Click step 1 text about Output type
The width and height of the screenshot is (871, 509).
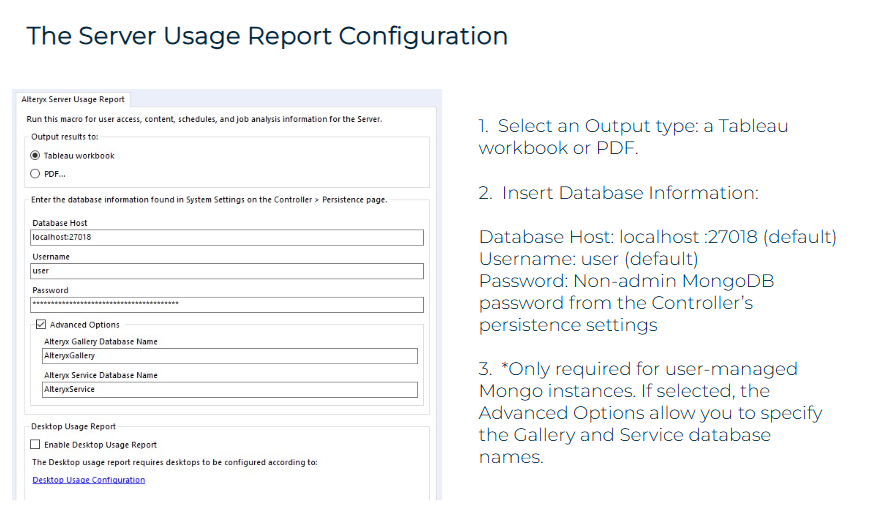click(632, 137)
